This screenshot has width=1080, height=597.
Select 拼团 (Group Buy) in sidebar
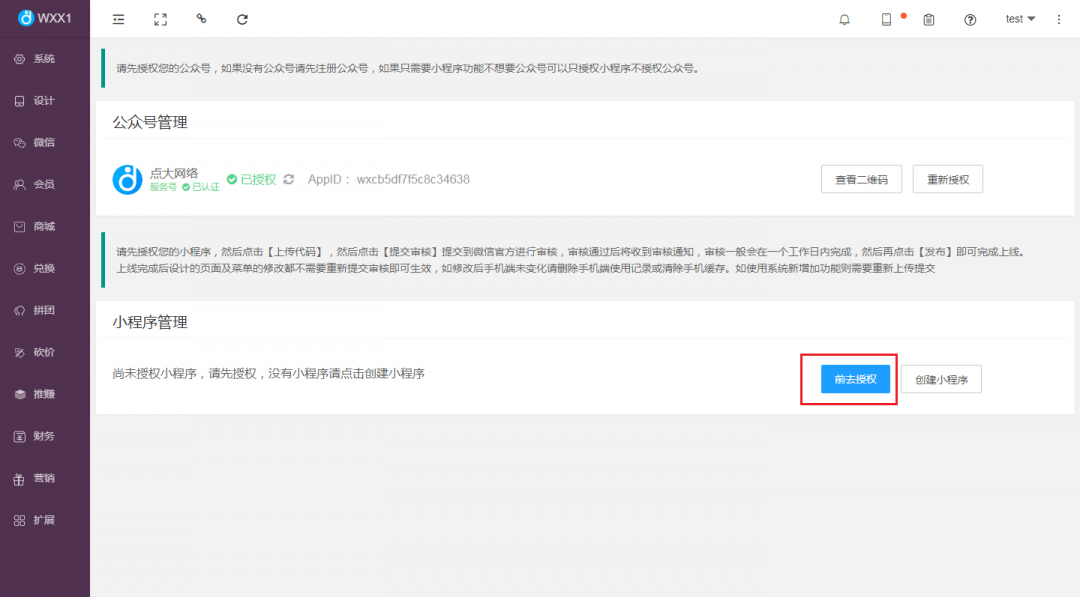click(x=45, y=310)
